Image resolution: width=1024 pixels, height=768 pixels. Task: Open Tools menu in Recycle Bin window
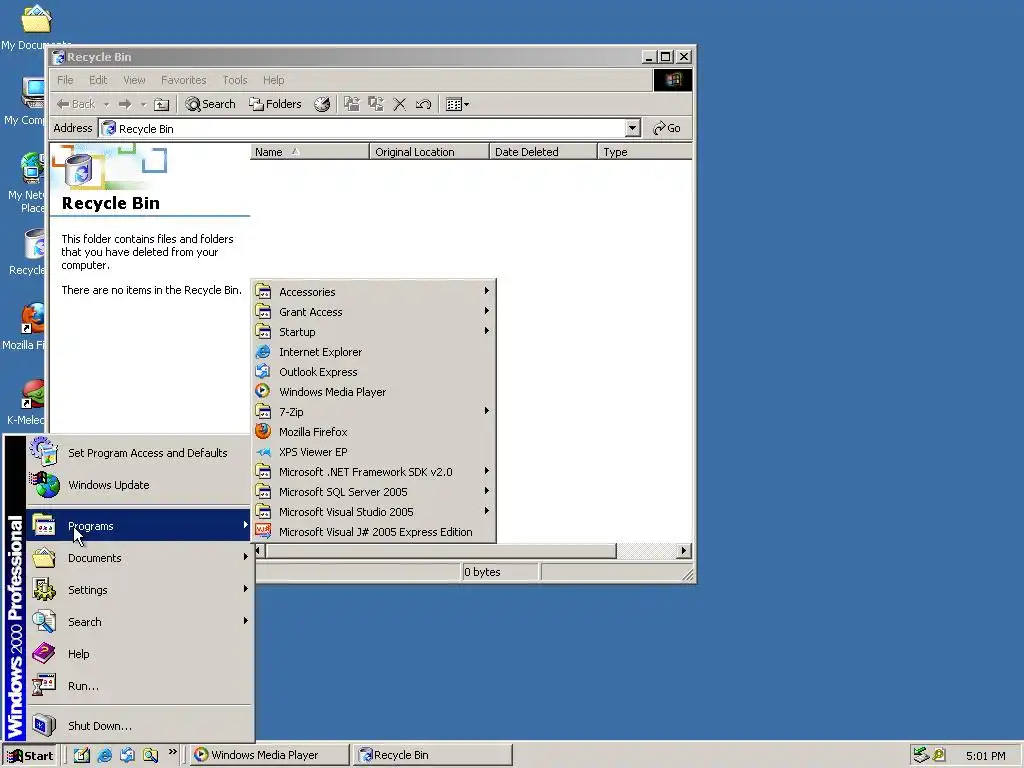(235, 80)
